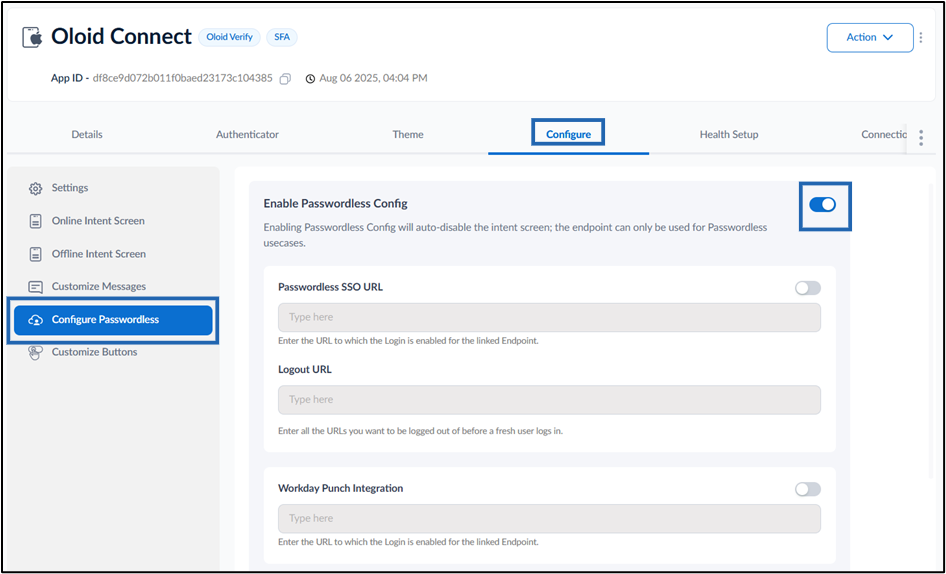Click the Oloid Verify tag
This screenshot has height=574, width=946.
click(x=229, y=37)
